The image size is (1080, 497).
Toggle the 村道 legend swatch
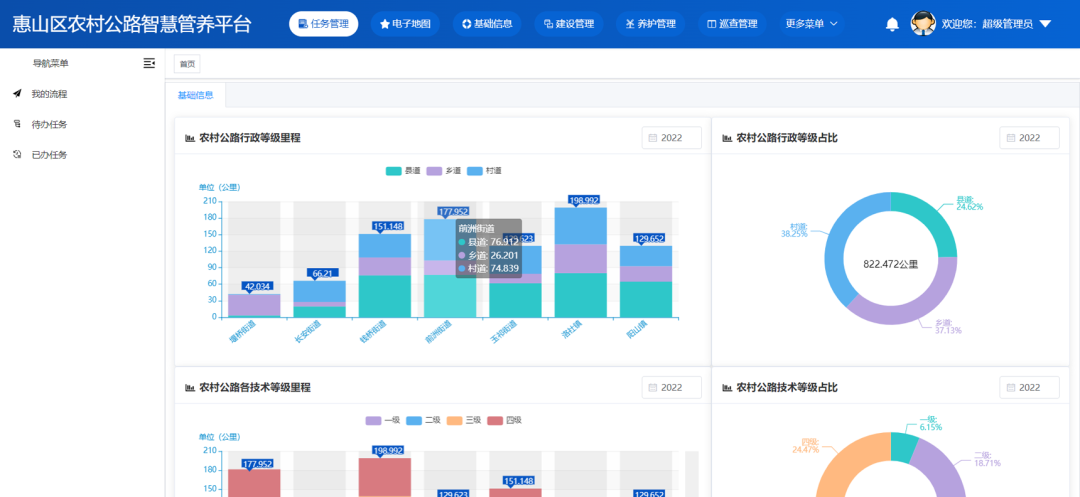[475, 171]
